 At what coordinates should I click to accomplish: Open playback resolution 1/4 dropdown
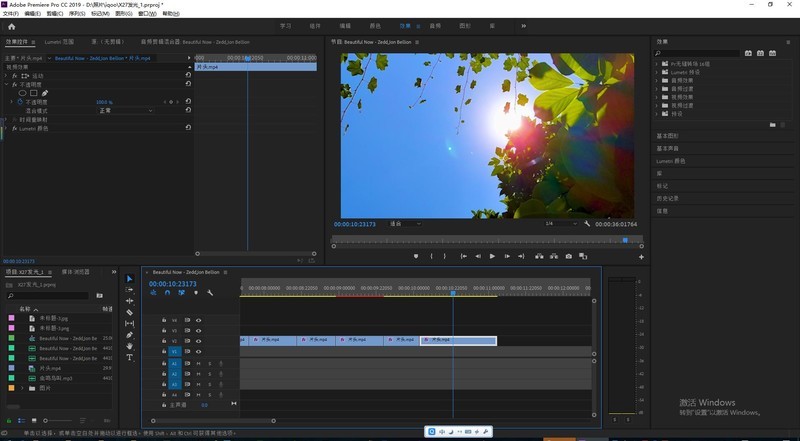coord(560,223)
